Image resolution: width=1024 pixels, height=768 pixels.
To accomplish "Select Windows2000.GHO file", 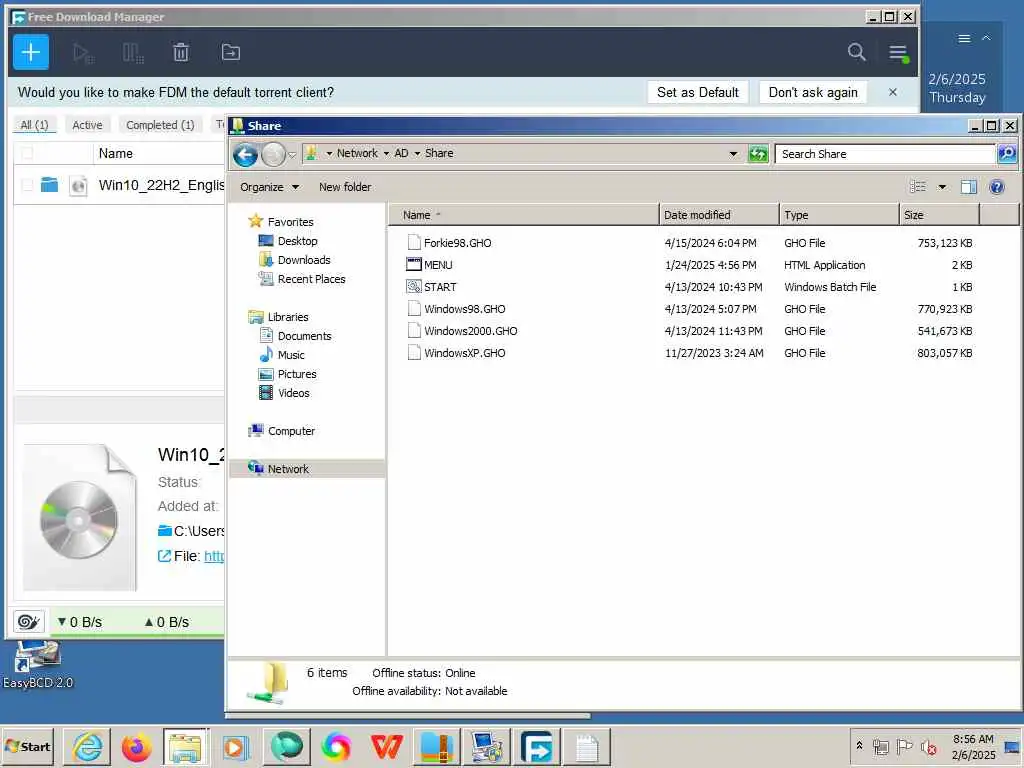I will 470,331.
